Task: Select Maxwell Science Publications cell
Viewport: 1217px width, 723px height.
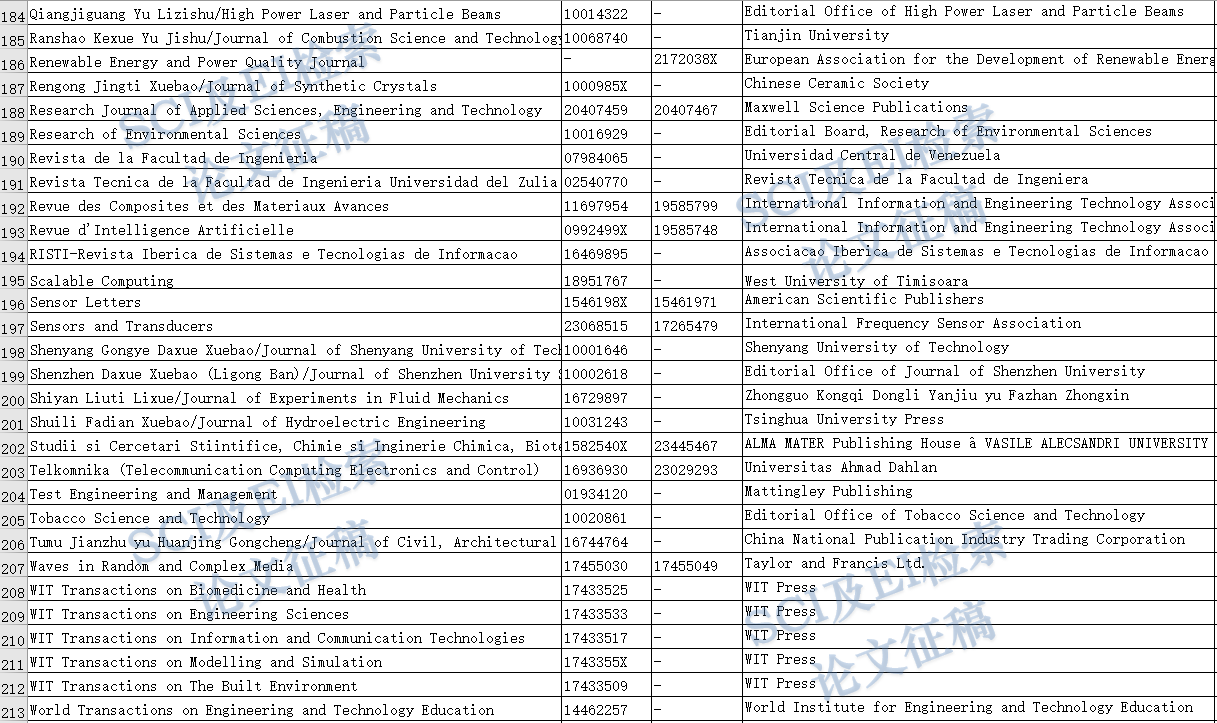Action: pyautogui.click(x=855, y=108)
